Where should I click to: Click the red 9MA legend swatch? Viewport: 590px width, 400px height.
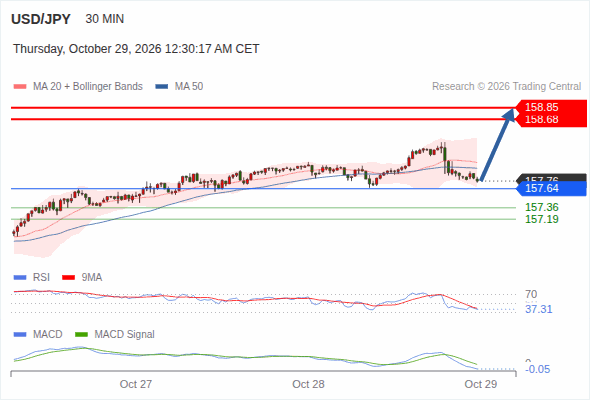click(68, 278)
